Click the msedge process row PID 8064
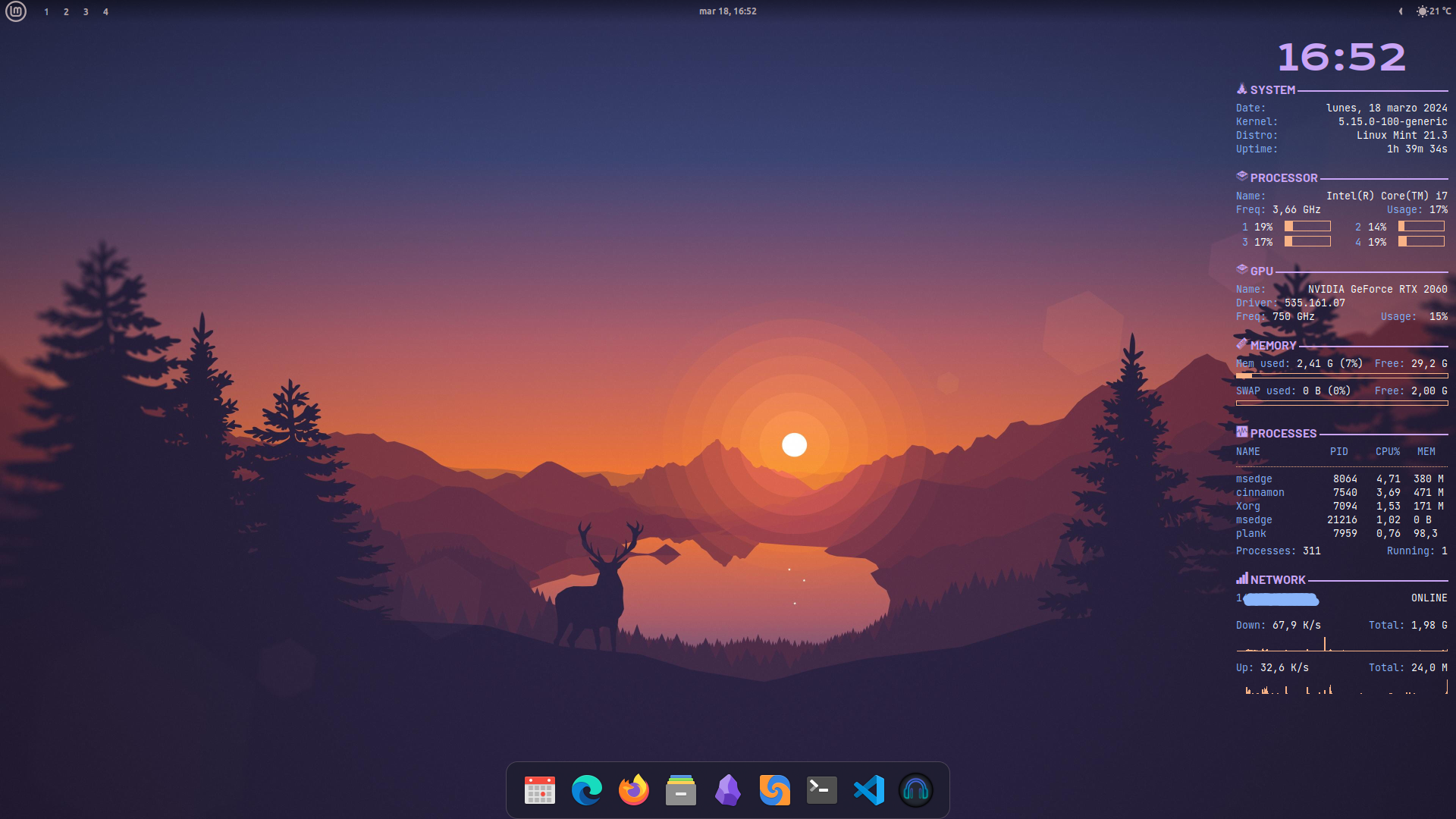This screenshot has width=1456, height=819. click(x=1340, y=479)
